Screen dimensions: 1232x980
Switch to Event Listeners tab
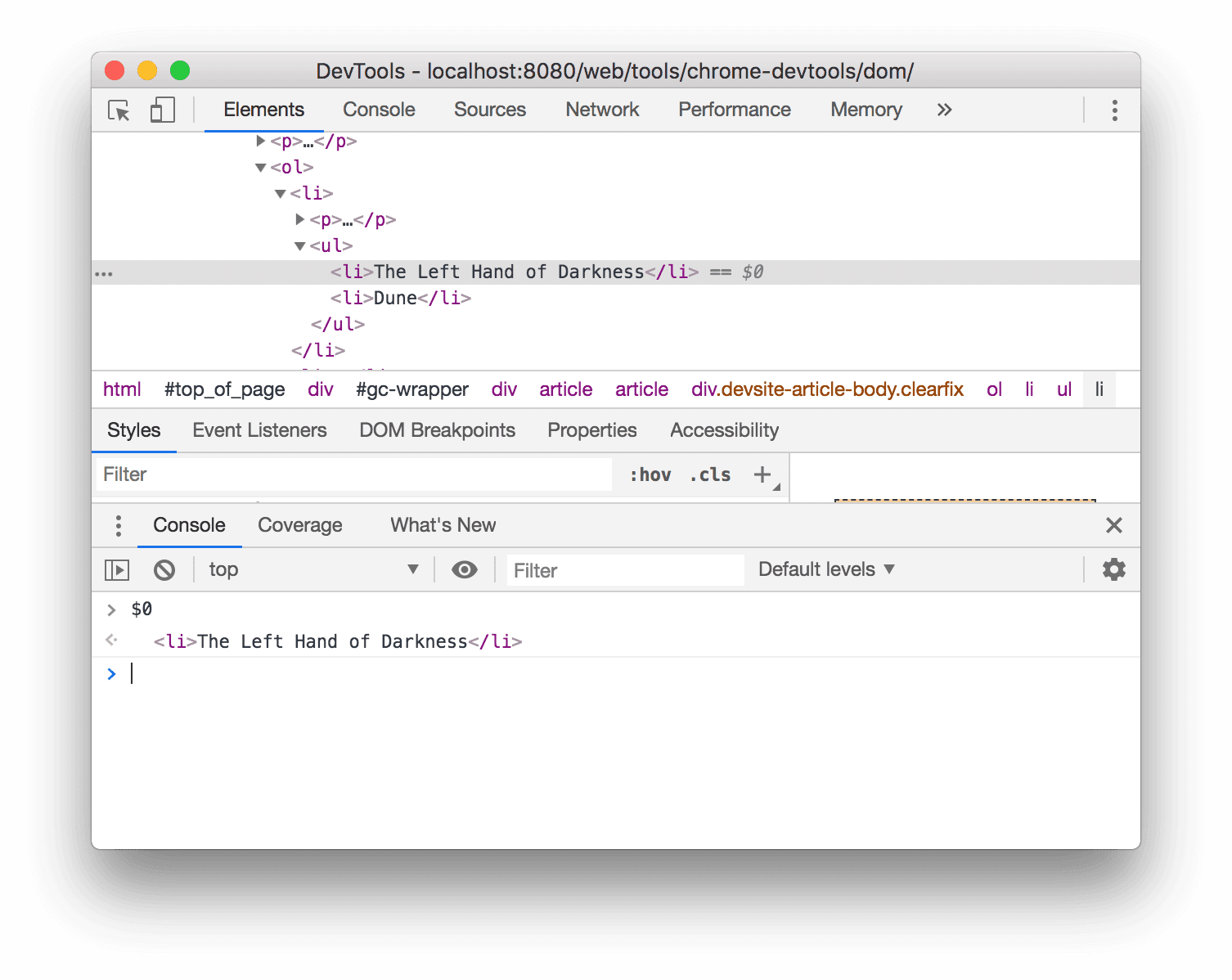pyautogui.click(x=259, y=430)
